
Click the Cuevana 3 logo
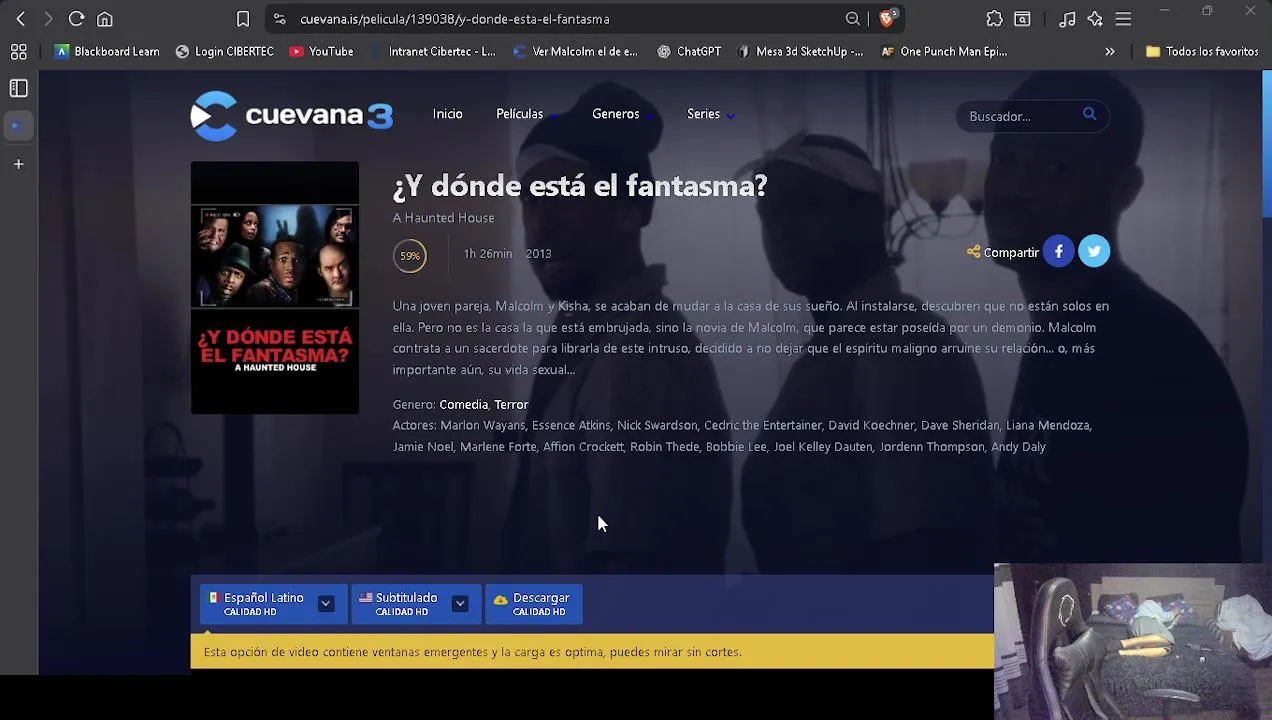coord(291,116)
